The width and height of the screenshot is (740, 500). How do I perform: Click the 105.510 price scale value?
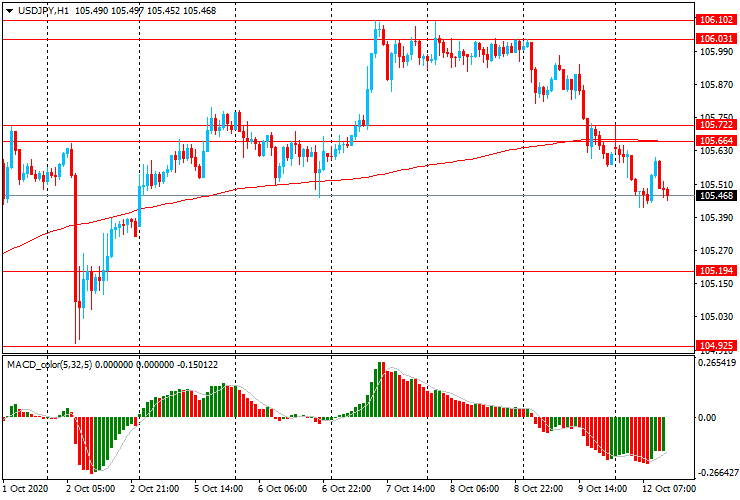point(716,185)
